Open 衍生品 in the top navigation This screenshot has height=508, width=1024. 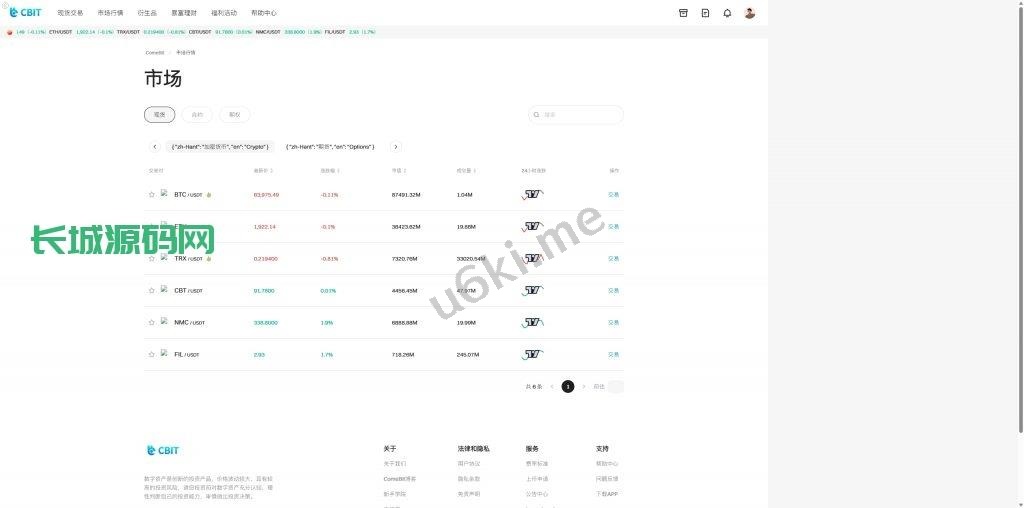[148, 13]
